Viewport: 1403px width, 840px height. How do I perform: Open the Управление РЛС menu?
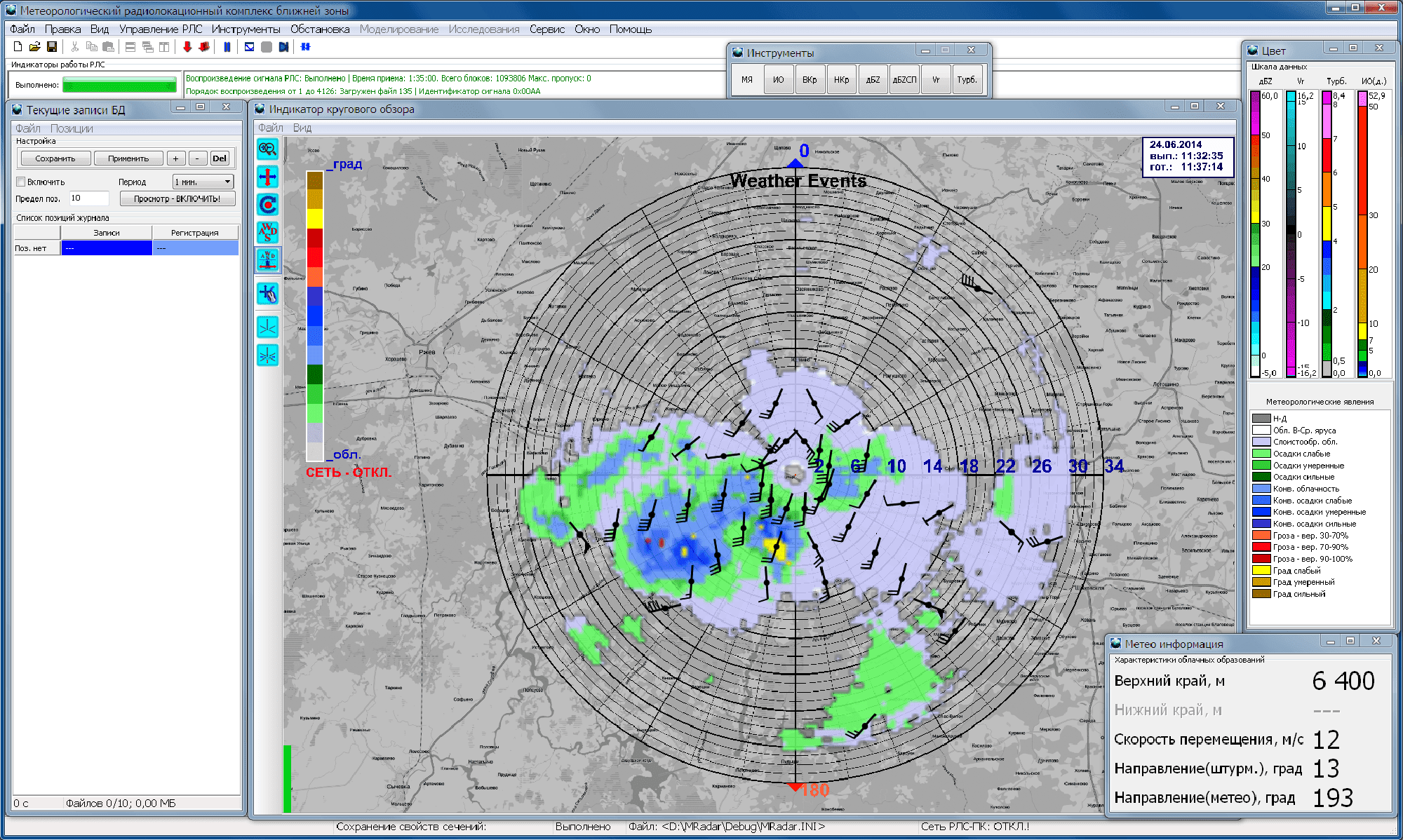[161, 29]
